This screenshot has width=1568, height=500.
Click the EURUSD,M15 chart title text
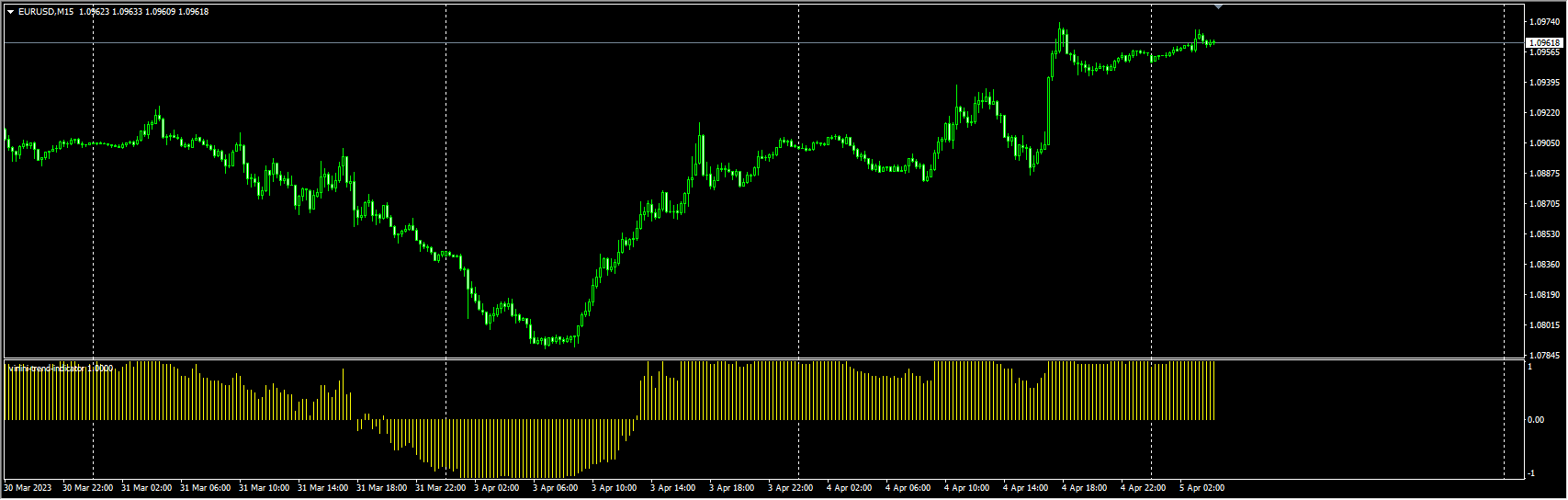46,12
